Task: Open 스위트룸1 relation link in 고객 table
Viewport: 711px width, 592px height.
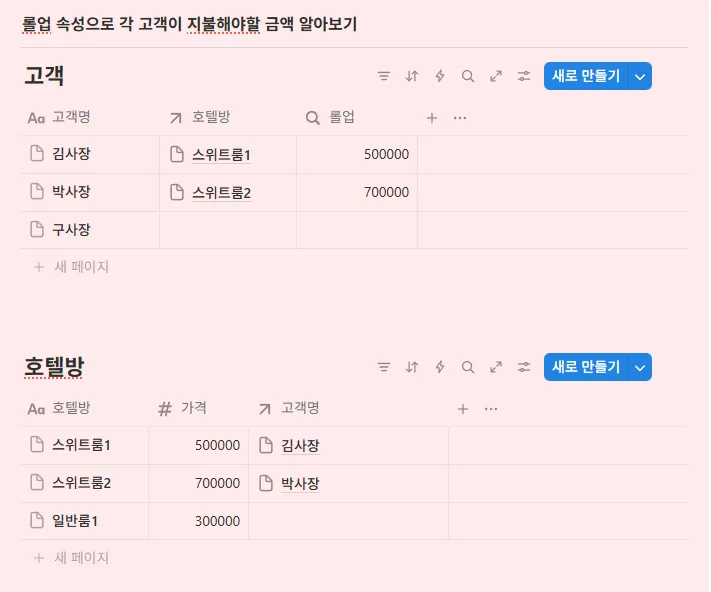Action: [x=221, y=155]
